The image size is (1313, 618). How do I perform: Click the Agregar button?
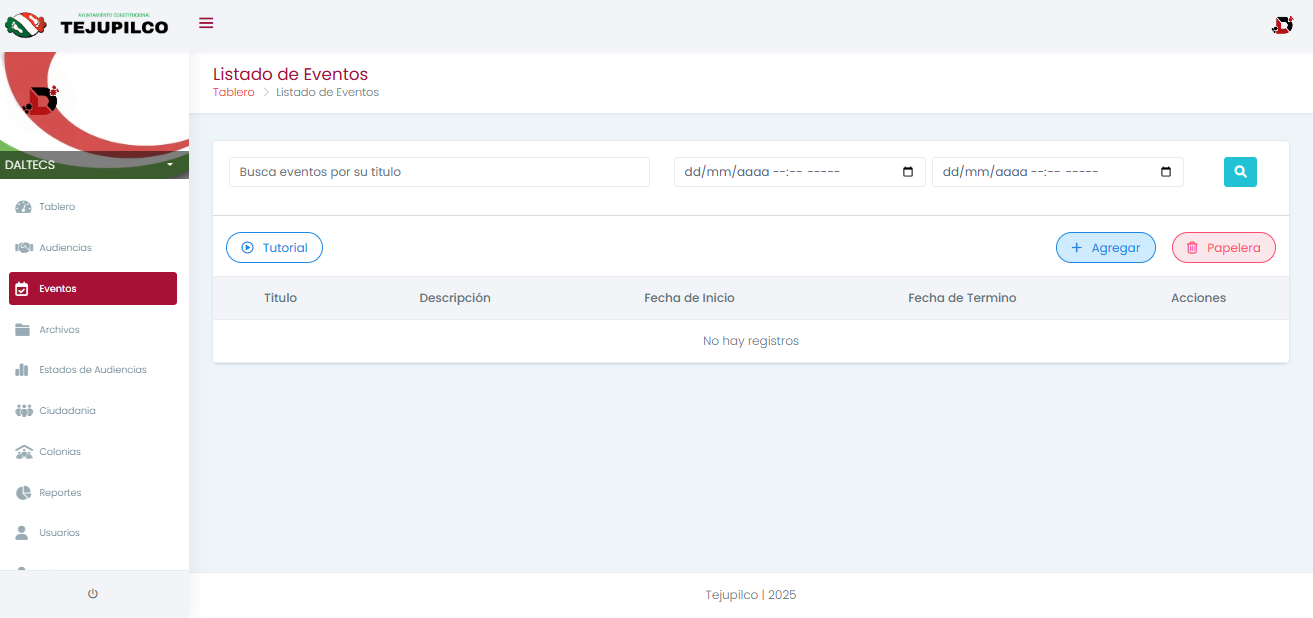tap(1105, 248)
